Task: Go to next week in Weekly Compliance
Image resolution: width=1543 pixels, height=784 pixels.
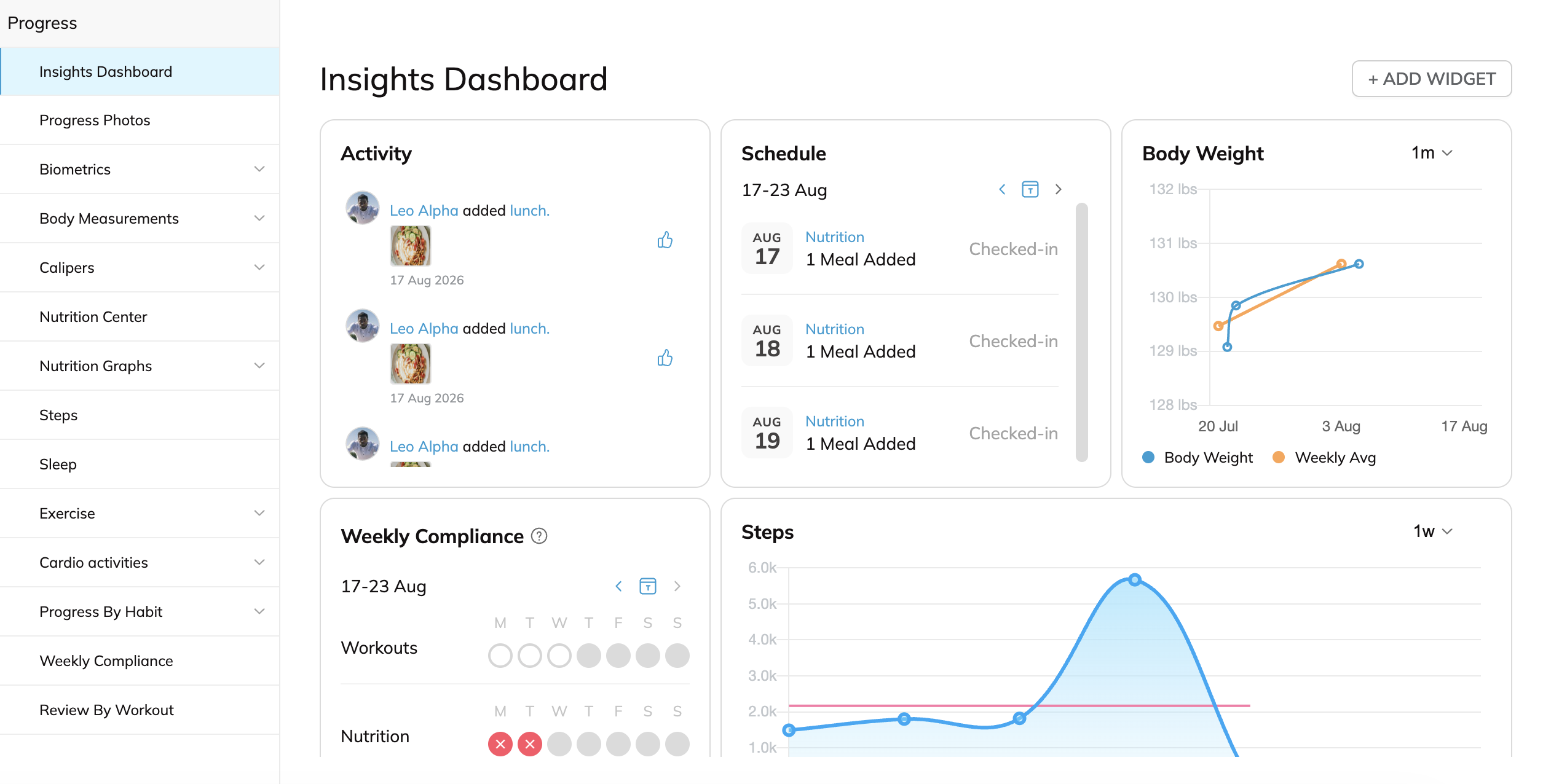Action: (x=677, y=586)
